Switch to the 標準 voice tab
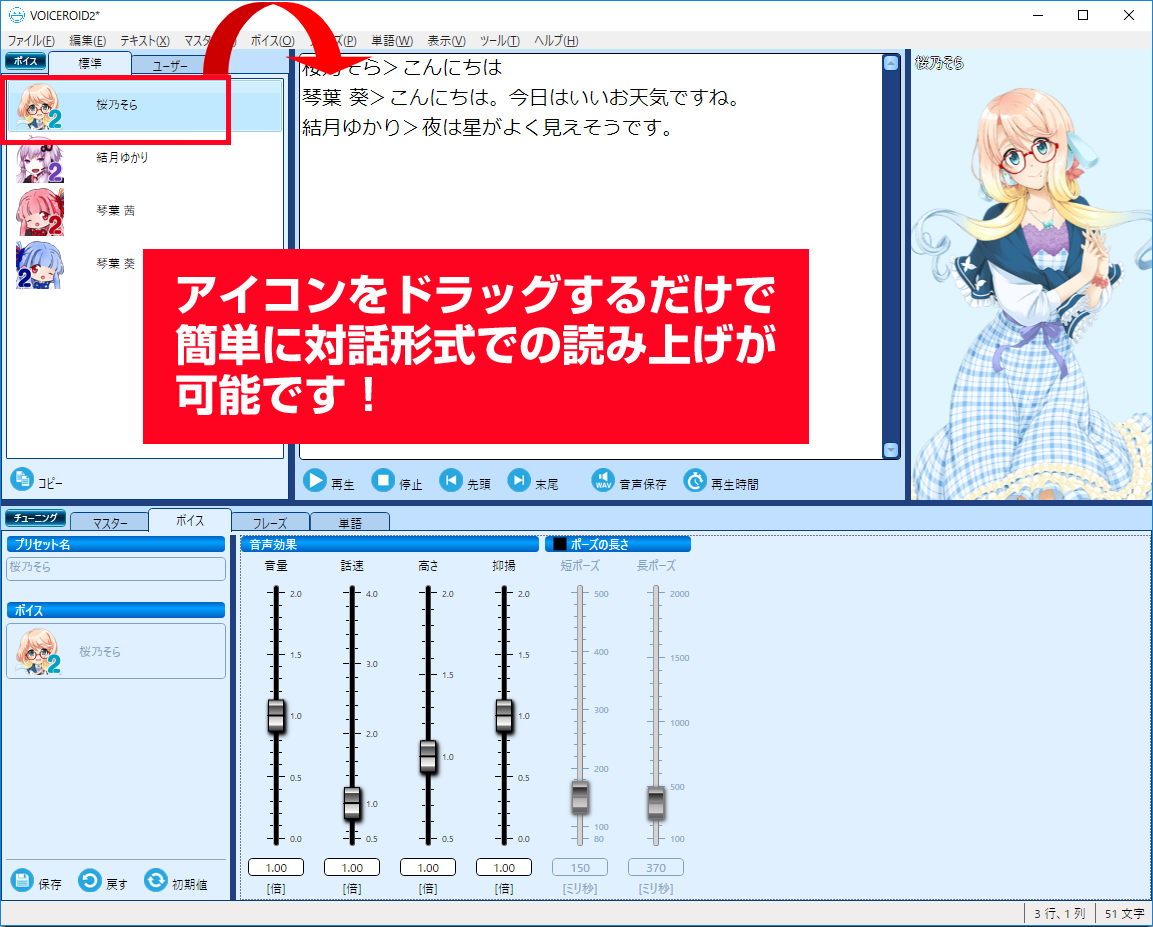The width and height of the screenshot is (1153, 927). [90, 64]
